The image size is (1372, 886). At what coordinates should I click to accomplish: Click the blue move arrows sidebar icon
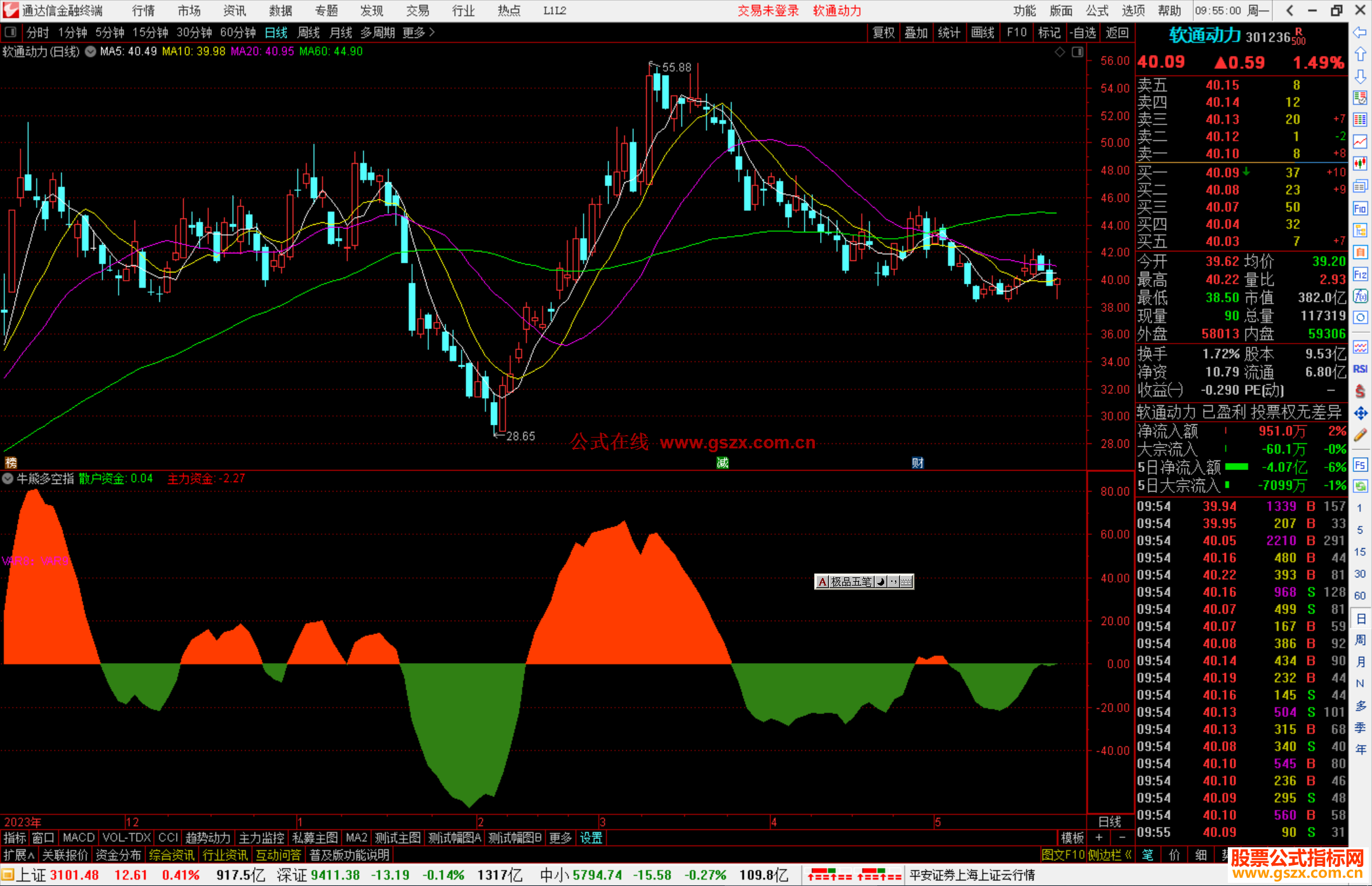[x=1360, y=413]
